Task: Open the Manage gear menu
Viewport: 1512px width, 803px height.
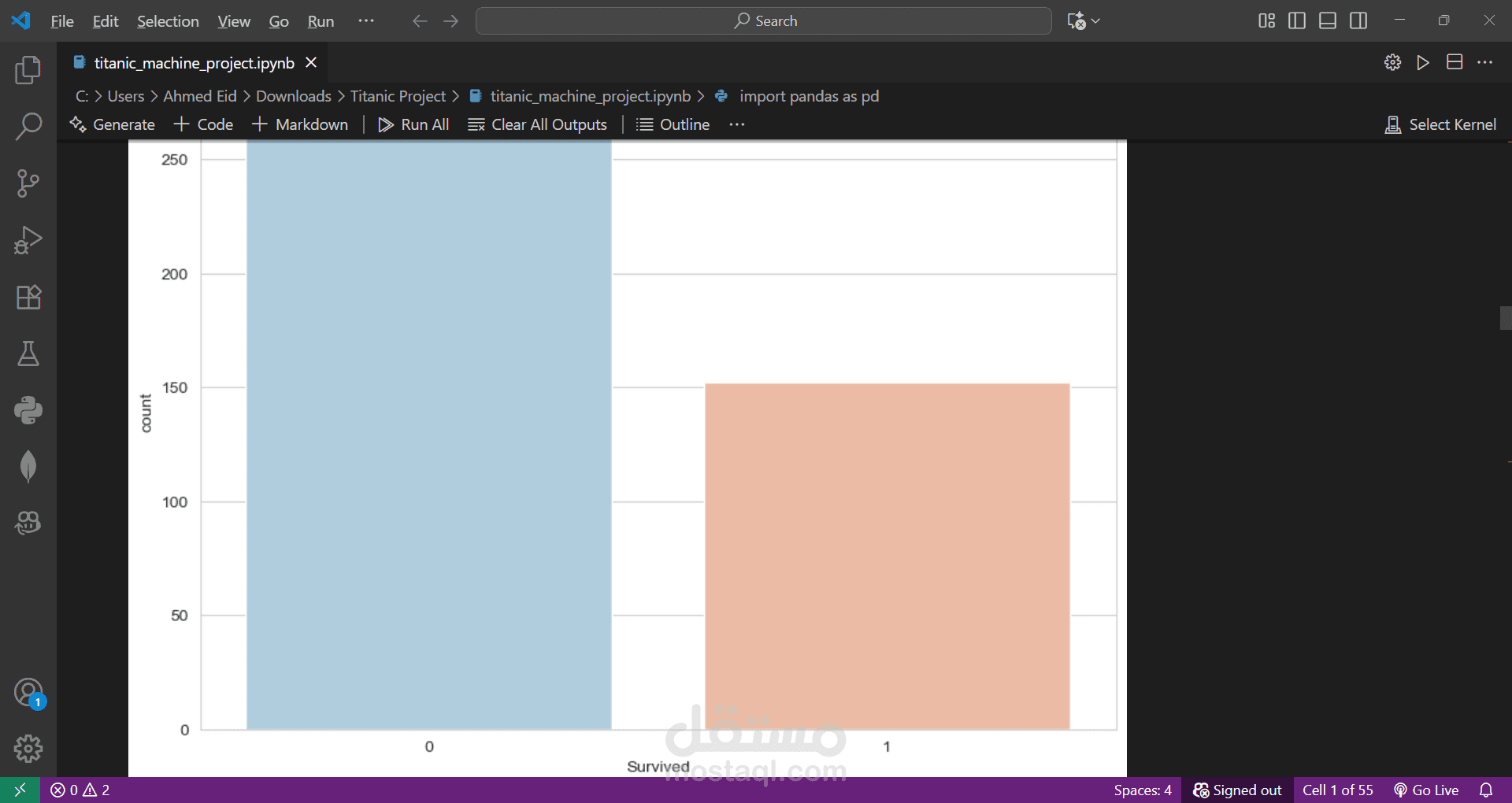Action: pos(28,749)
